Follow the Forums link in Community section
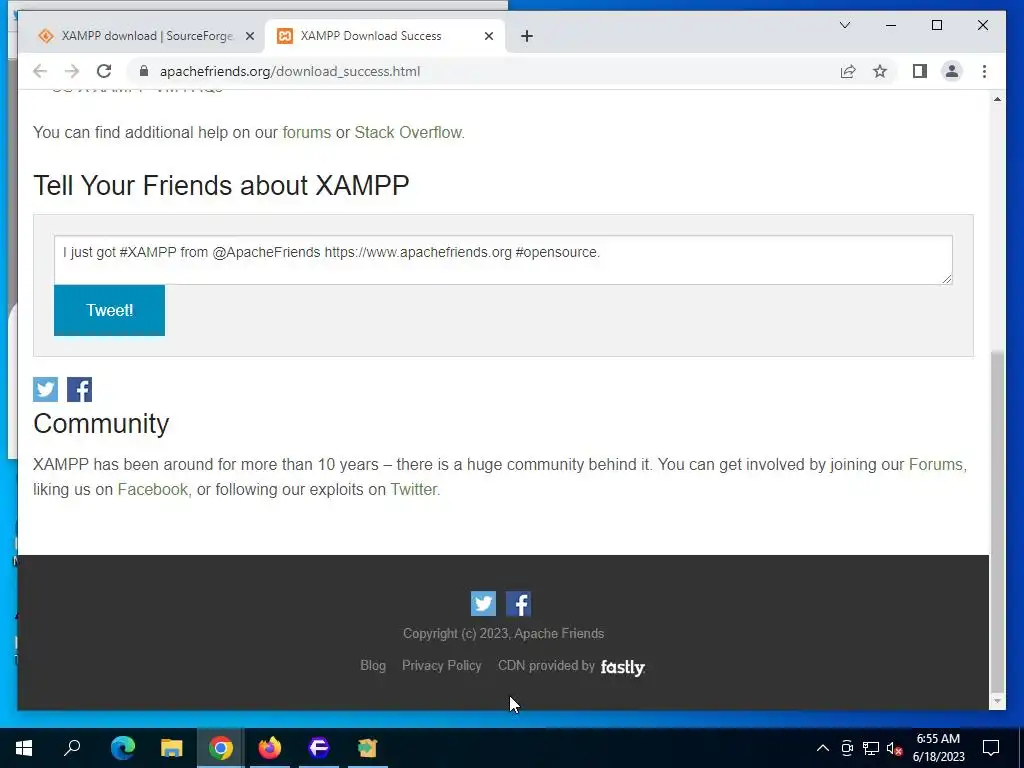This screenshot has height=768, width=1024. coord(936,464)
